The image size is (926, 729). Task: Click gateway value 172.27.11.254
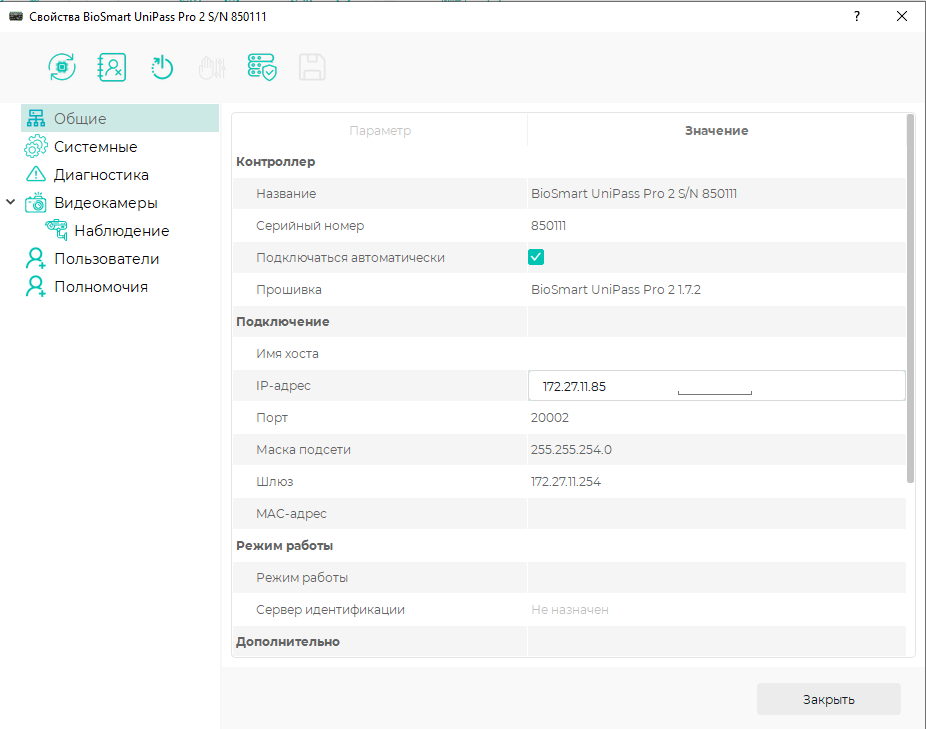[566, 481]
